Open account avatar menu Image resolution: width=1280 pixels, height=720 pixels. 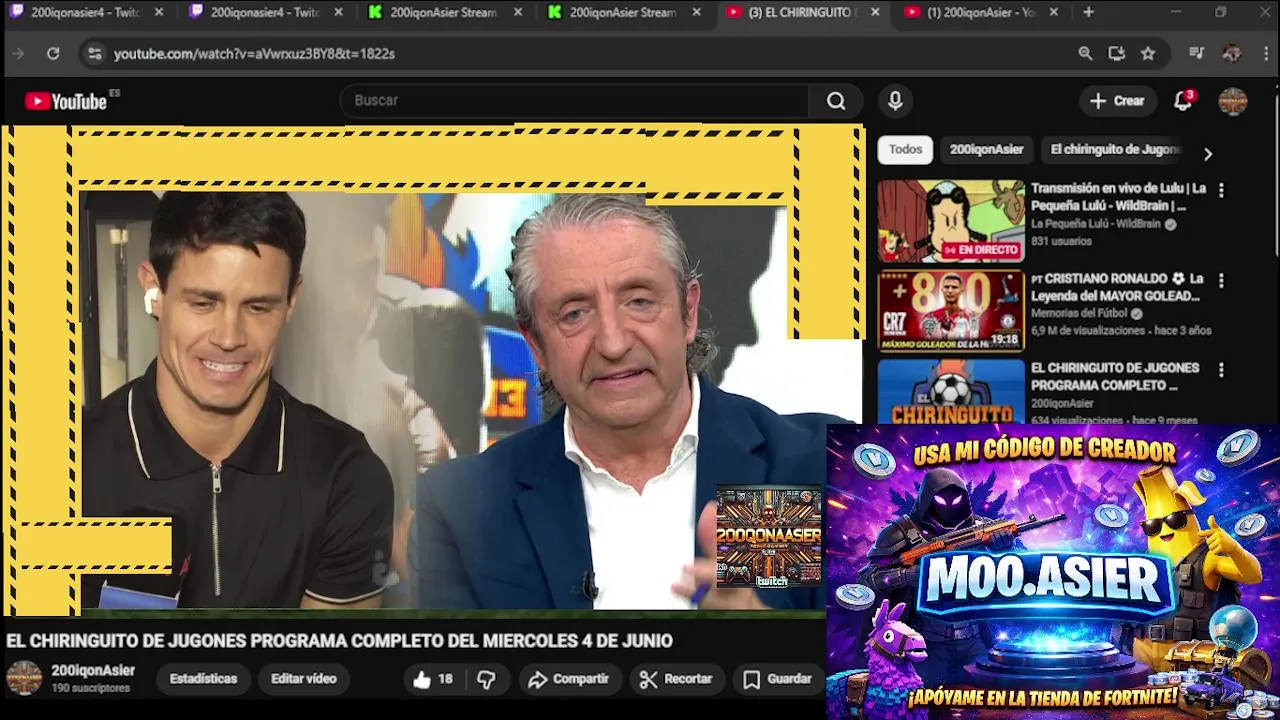[1232, 101]
